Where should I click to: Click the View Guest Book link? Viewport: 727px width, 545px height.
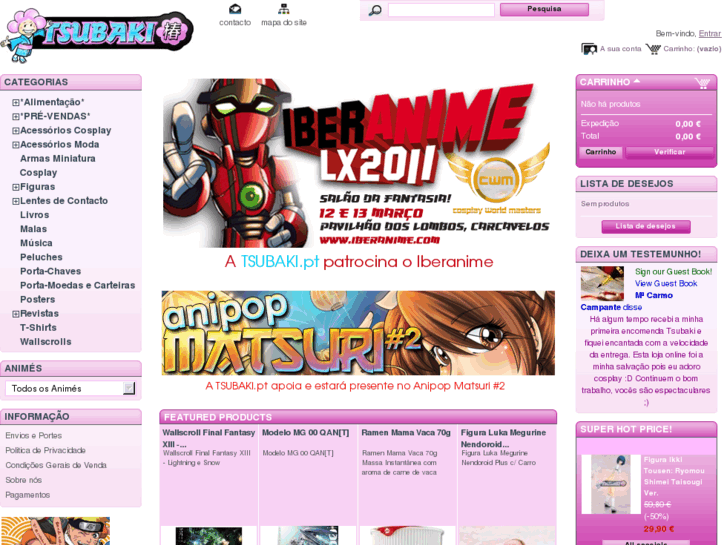click(x=666, y=283)
